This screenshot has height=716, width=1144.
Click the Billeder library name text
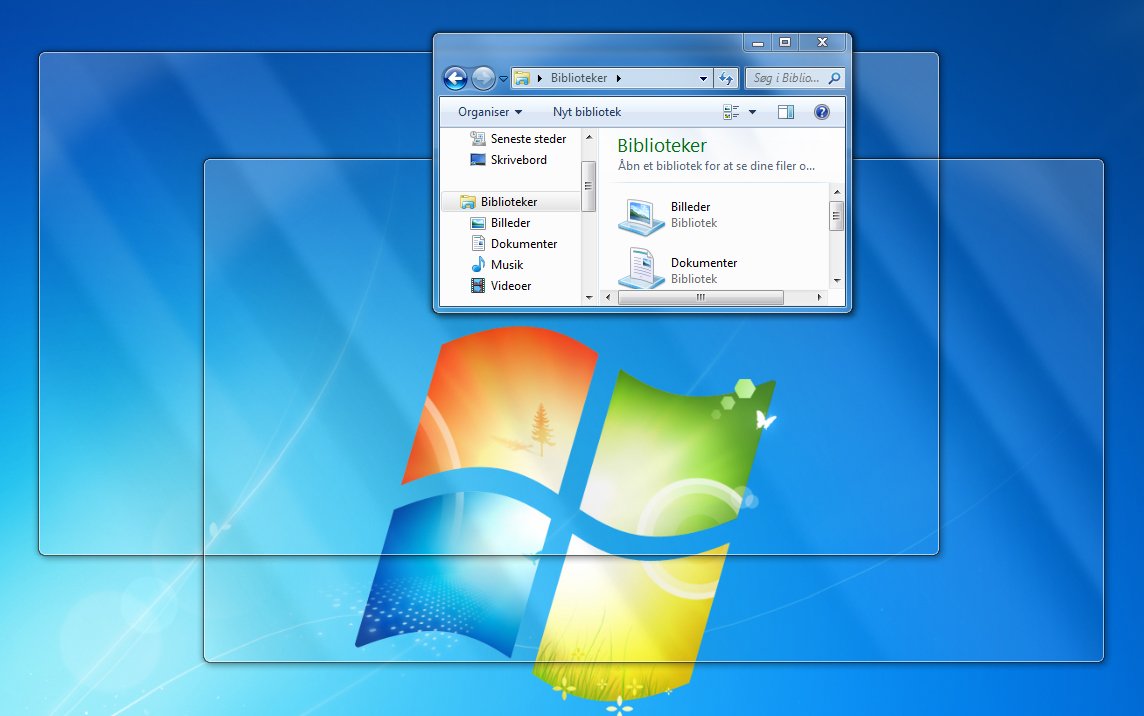690,207
